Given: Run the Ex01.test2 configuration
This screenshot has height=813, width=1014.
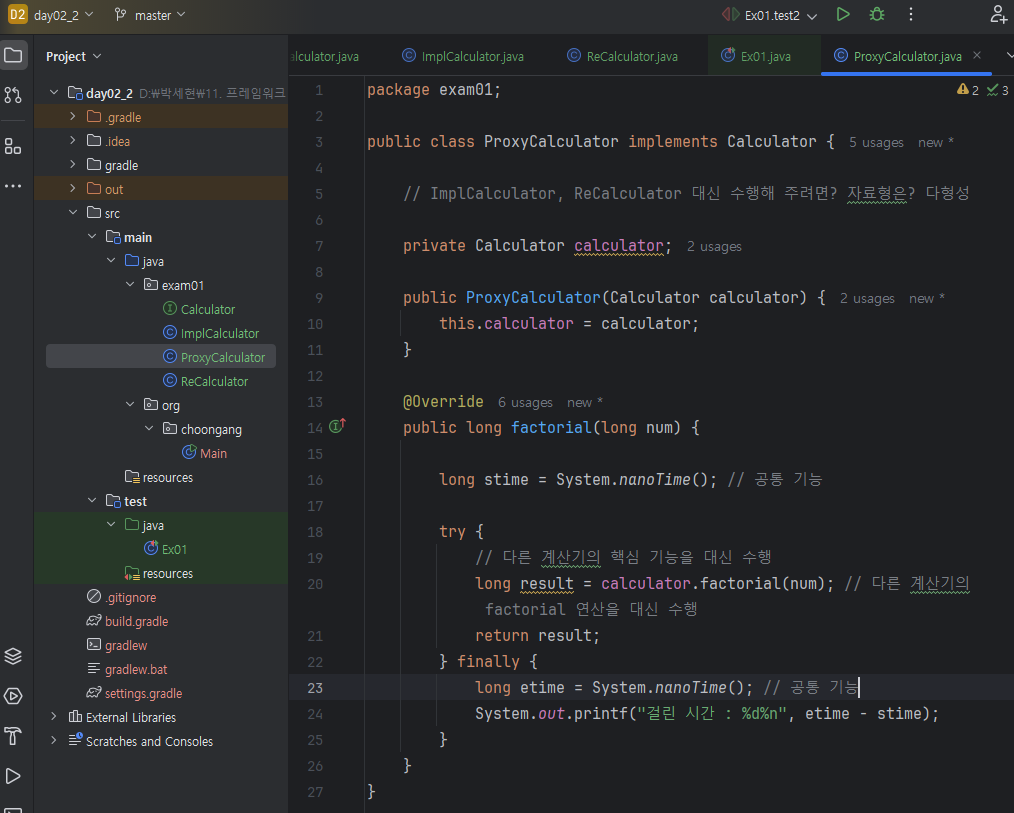Looking at the screenshot, I should click(843, 14).
